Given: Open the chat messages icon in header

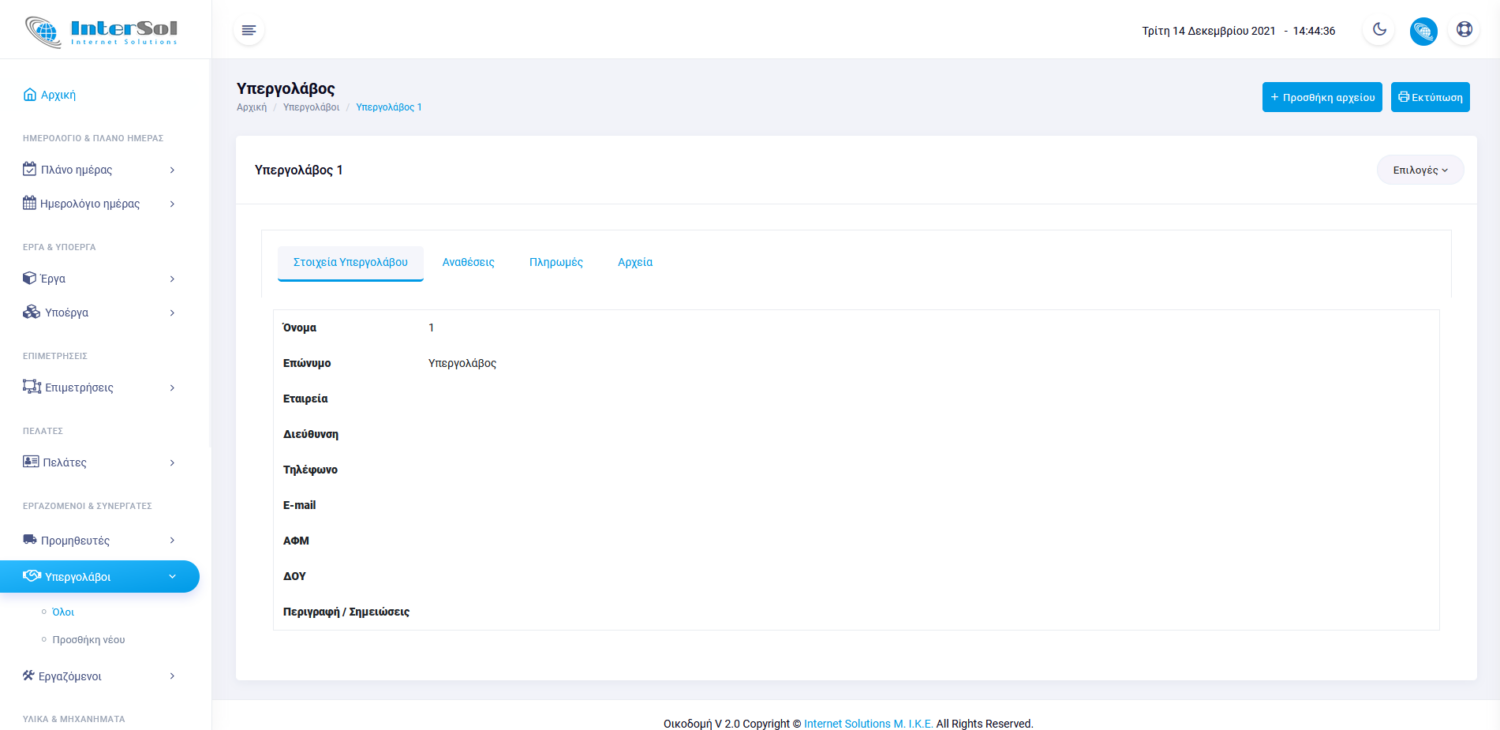Looking at the screenshot, I should [1423, 31].
